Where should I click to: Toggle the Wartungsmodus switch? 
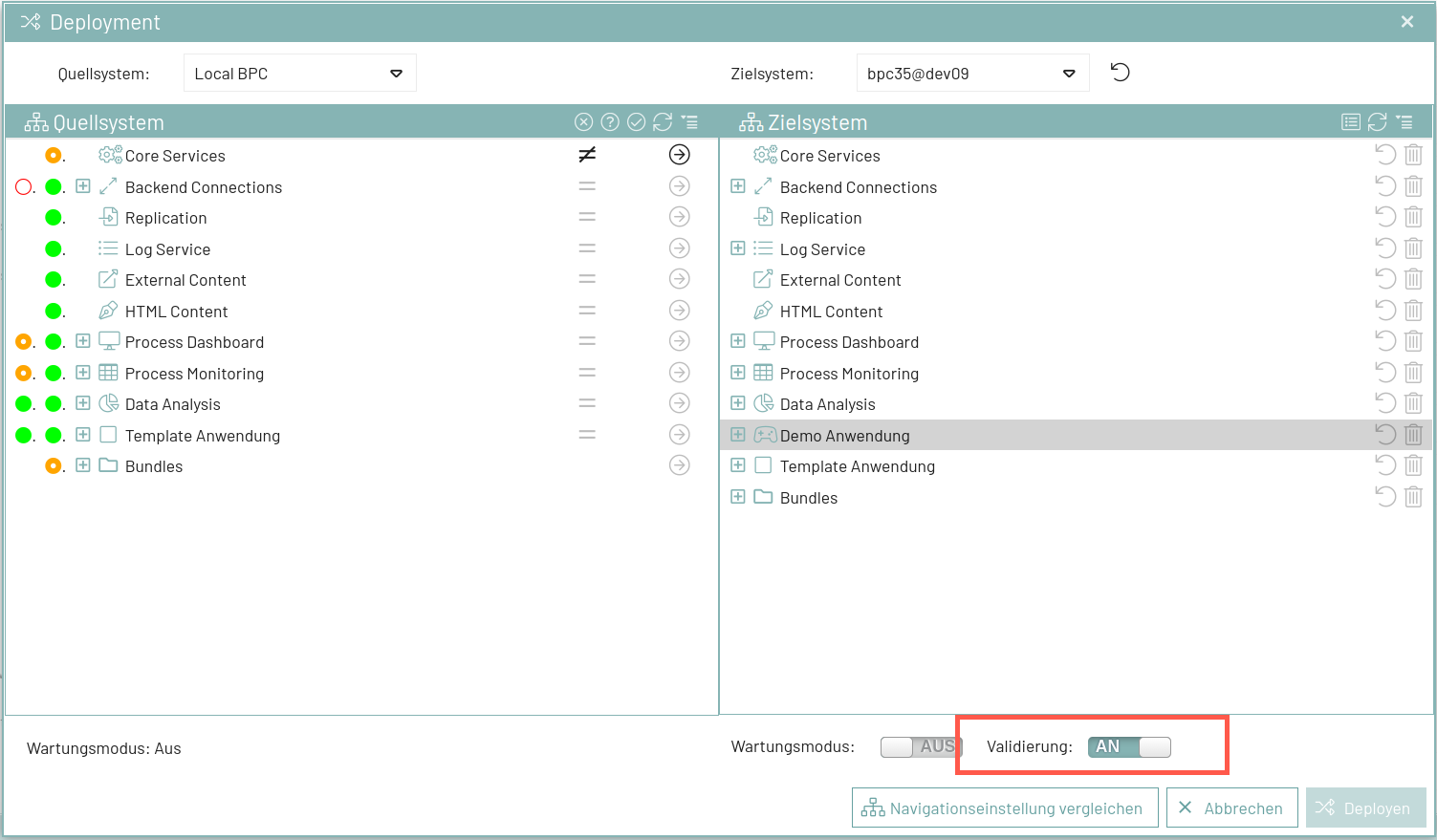click(921, 746)
